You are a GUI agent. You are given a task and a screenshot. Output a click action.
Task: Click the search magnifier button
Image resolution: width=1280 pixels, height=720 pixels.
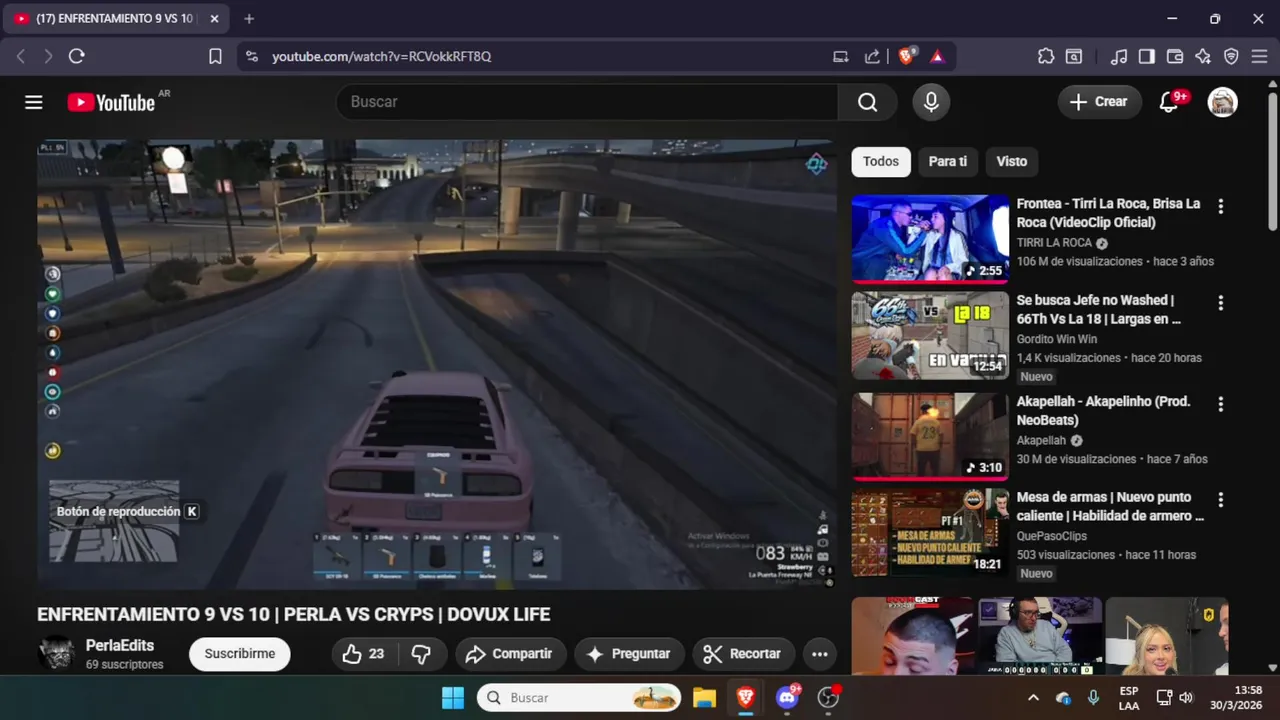pyautogui.click(x=867, y=102)
